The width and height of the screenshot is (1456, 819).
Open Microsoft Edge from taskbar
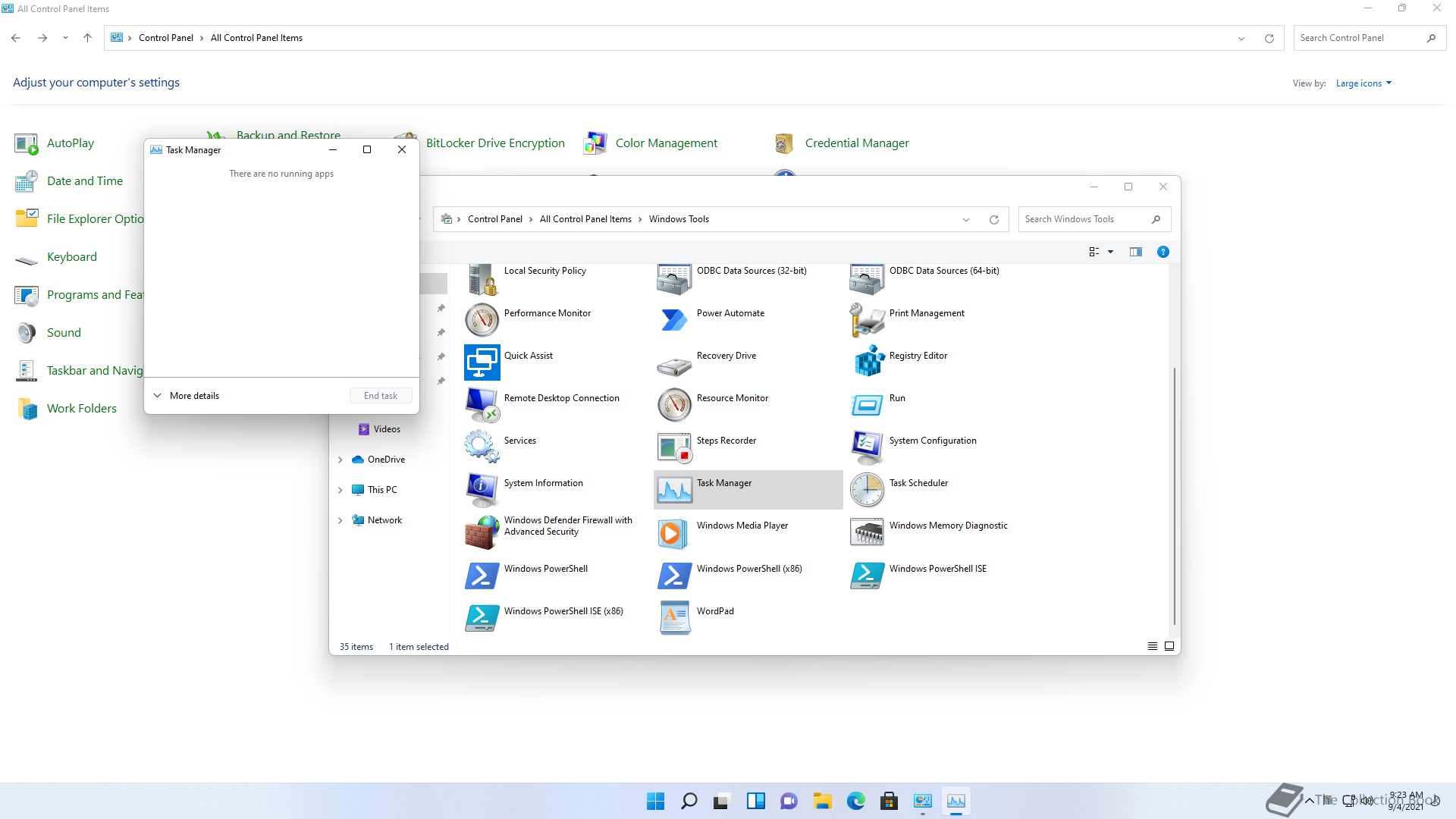click(855, 801)
